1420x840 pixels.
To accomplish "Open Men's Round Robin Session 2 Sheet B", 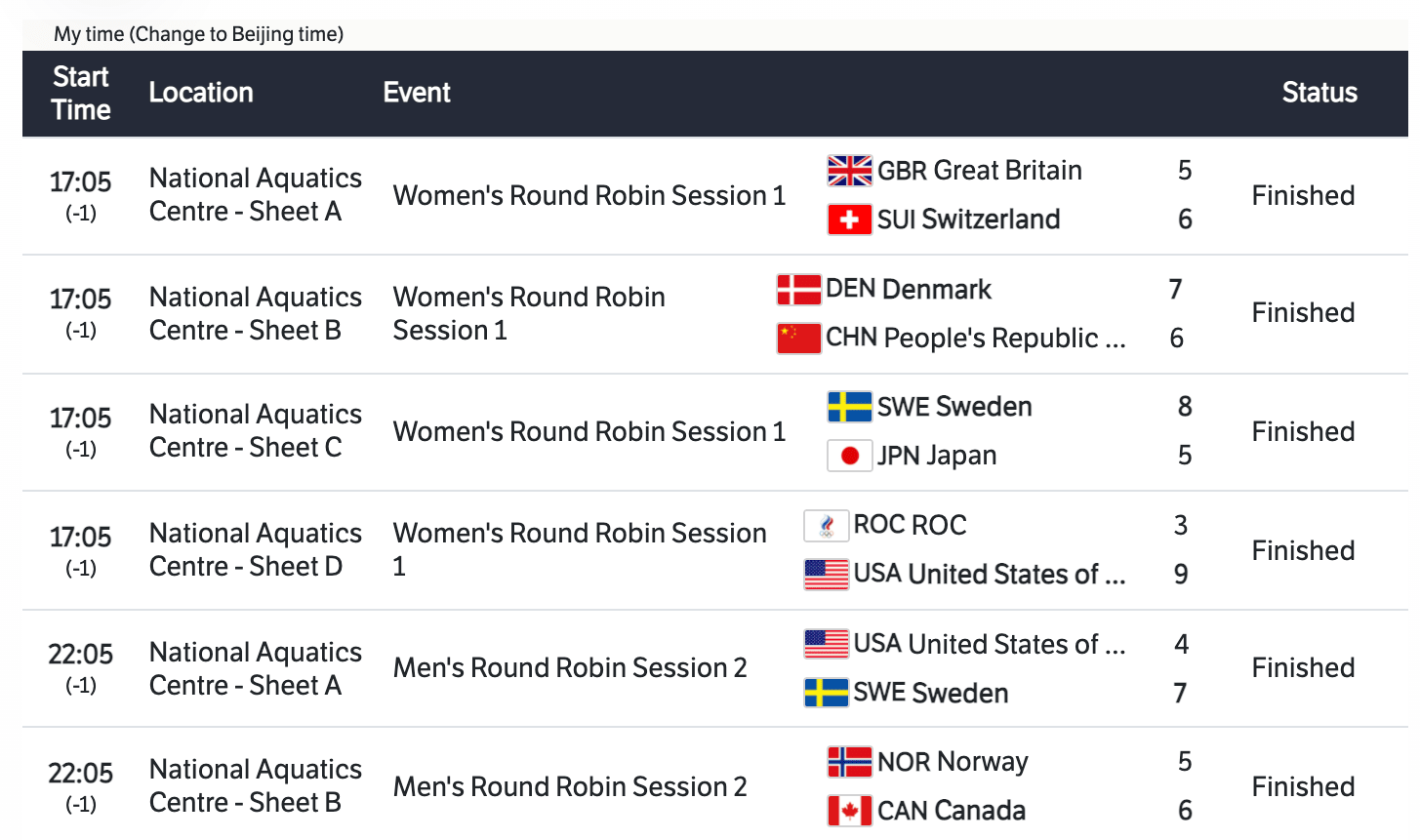I will pyautogui.click(x=570, y=787).
